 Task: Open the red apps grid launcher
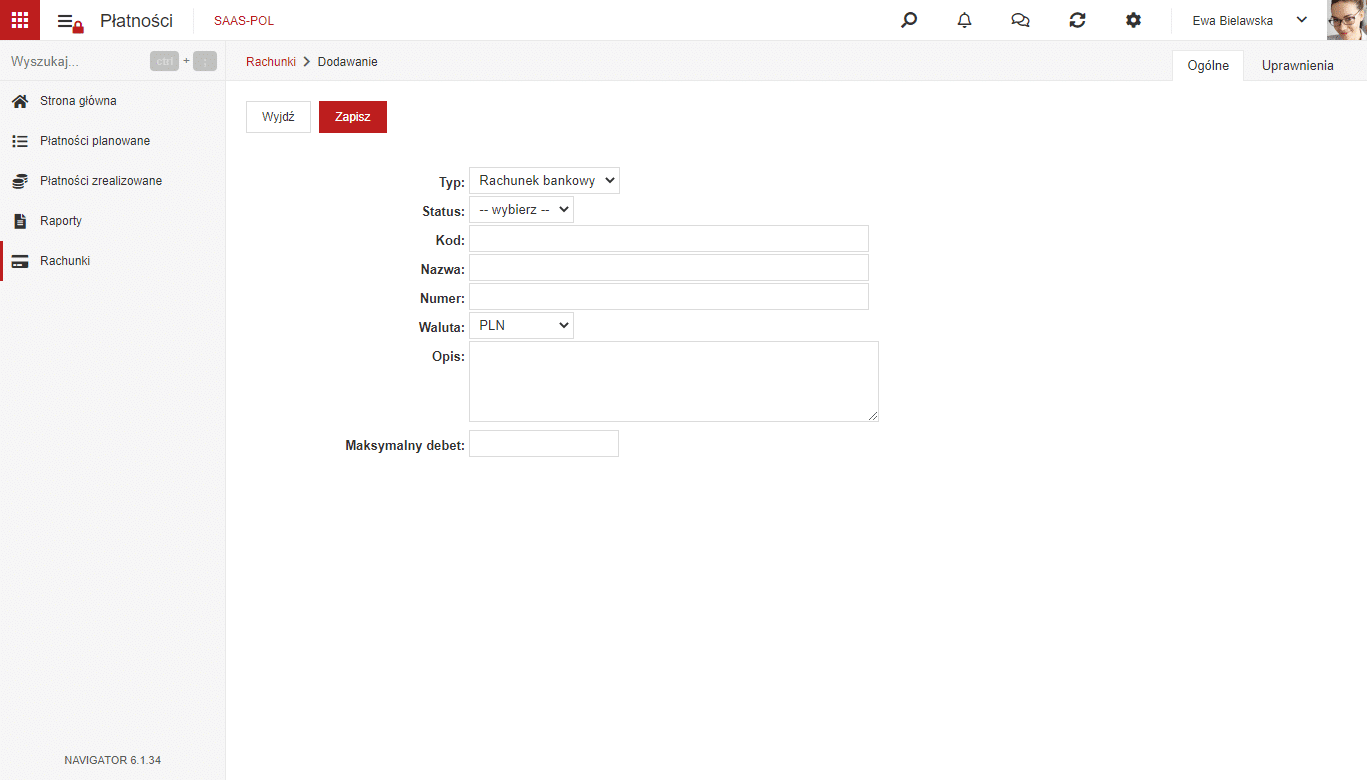coord(20,20)
